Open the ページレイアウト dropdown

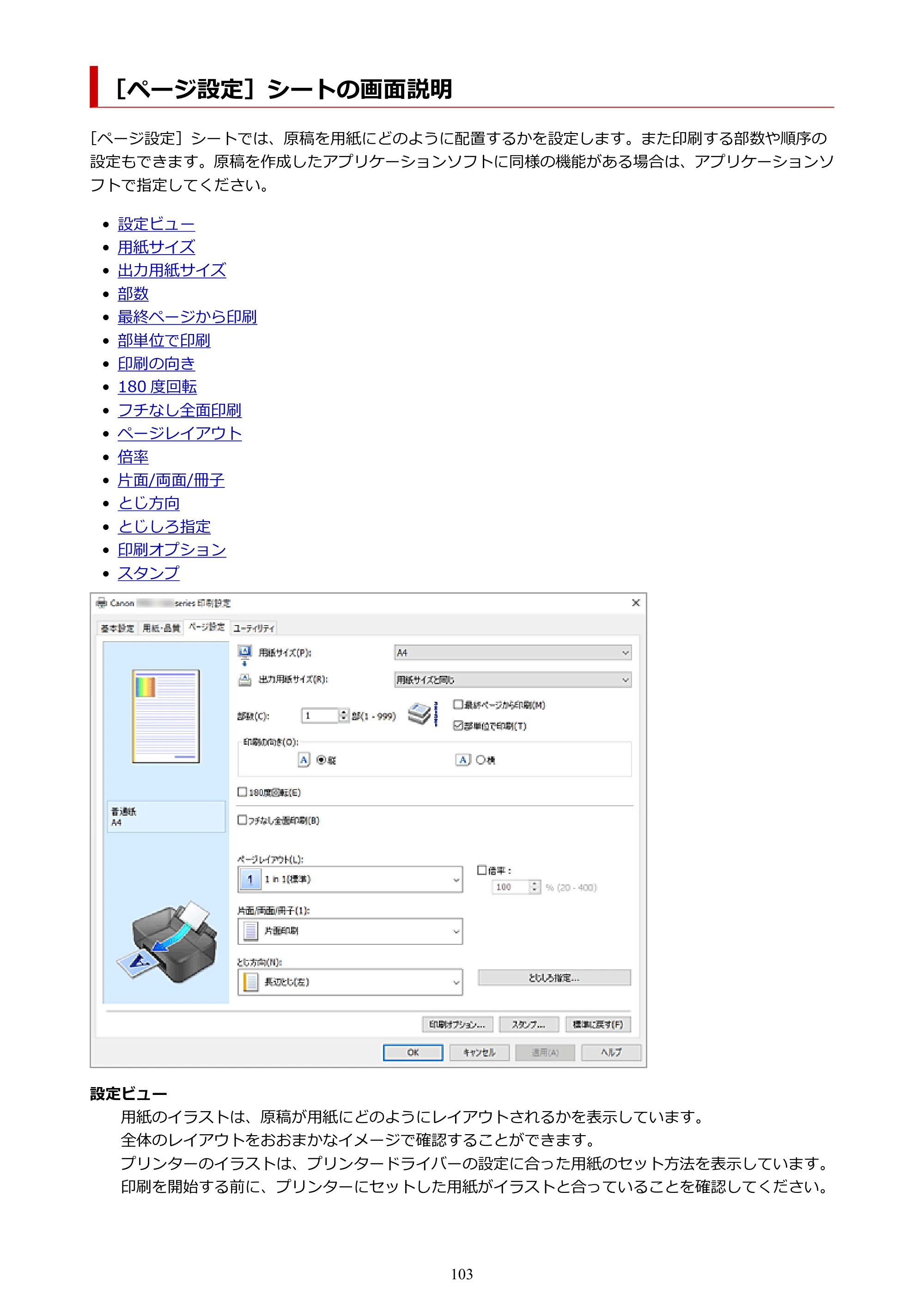tap(350, 880)
